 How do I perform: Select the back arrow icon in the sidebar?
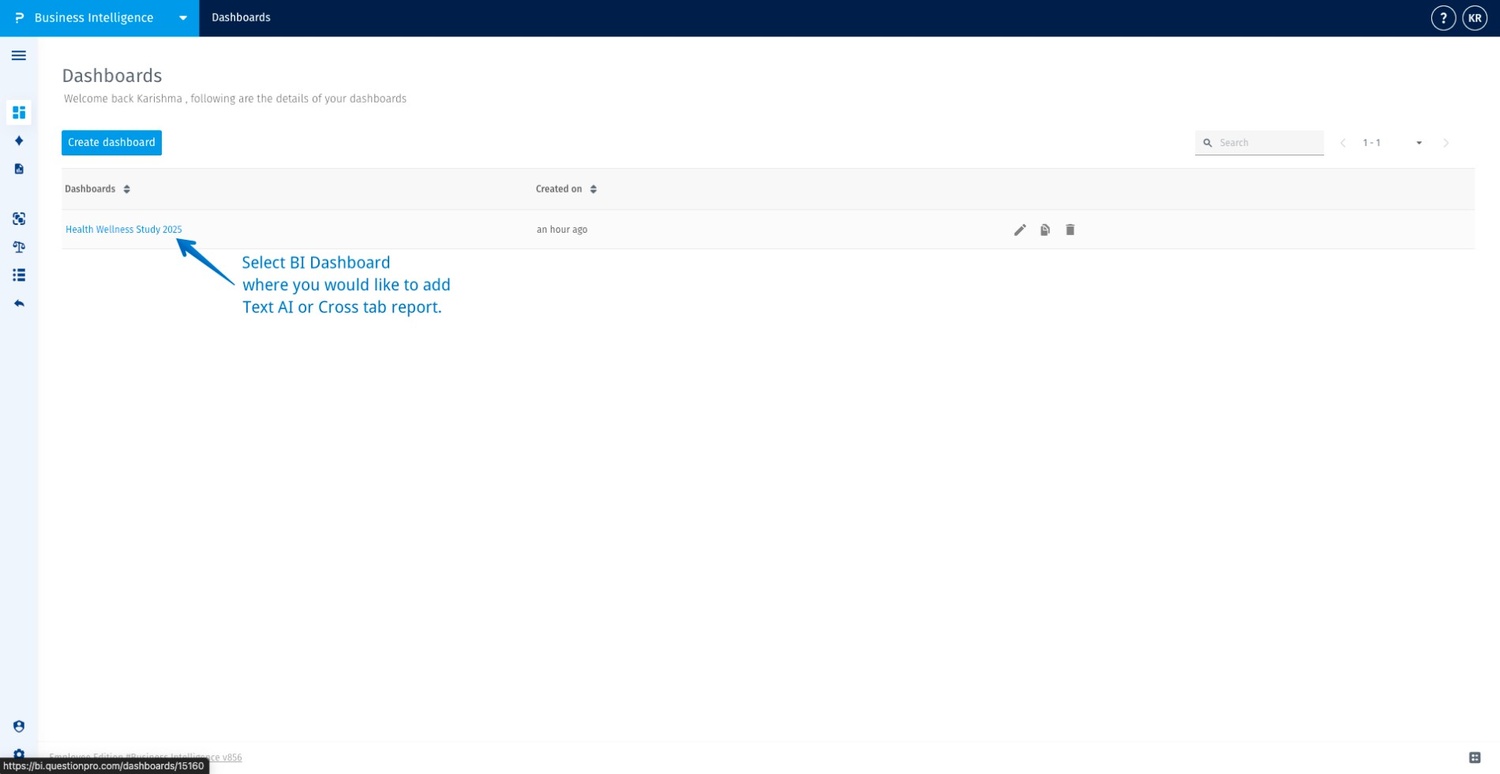tap(18, 302)
